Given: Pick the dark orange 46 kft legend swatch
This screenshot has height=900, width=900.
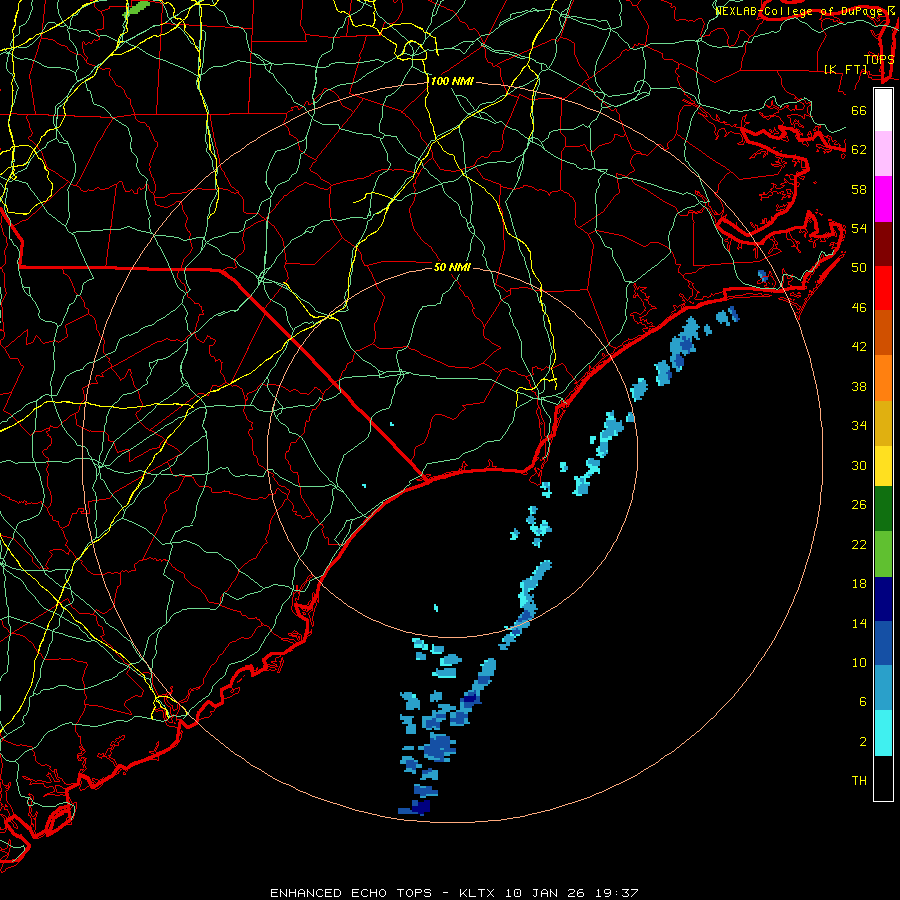Looking at the screenshot, I should tap(883, 333).
